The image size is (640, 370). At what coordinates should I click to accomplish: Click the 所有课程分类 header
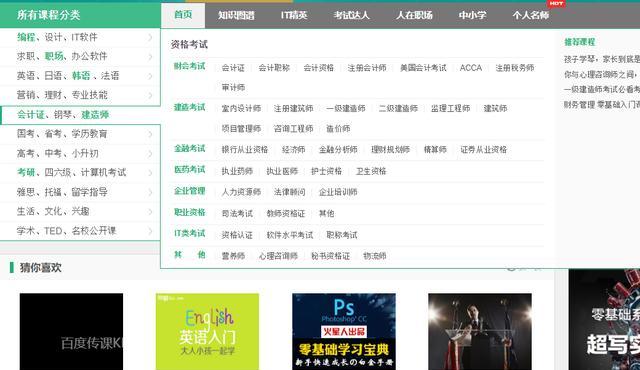(x=49, y=15)
